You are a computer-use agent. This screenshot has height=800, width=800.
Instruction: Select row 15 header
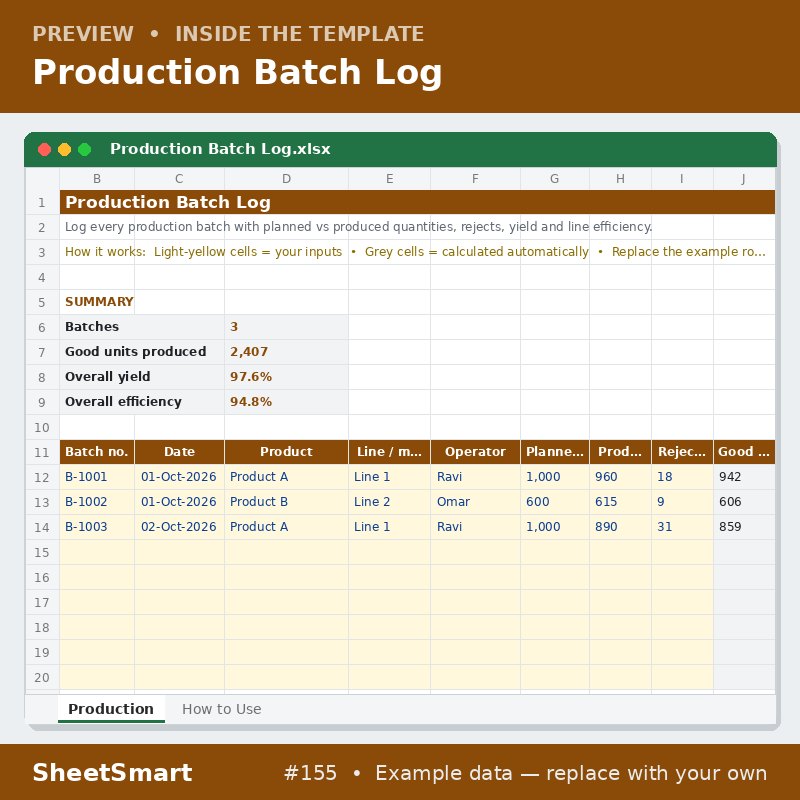pos(42,553)
